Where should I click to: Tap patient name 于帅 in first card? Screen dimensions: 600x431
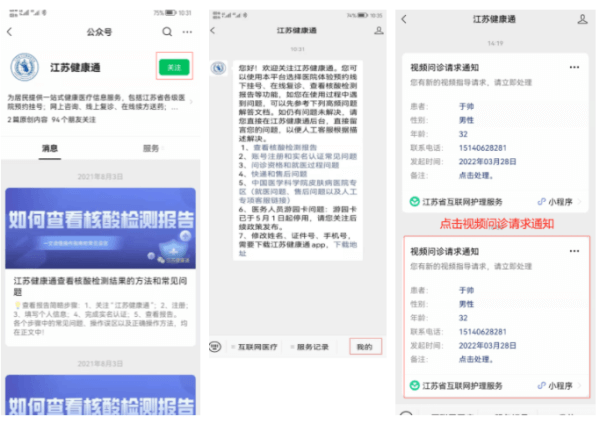coord(466,107)
